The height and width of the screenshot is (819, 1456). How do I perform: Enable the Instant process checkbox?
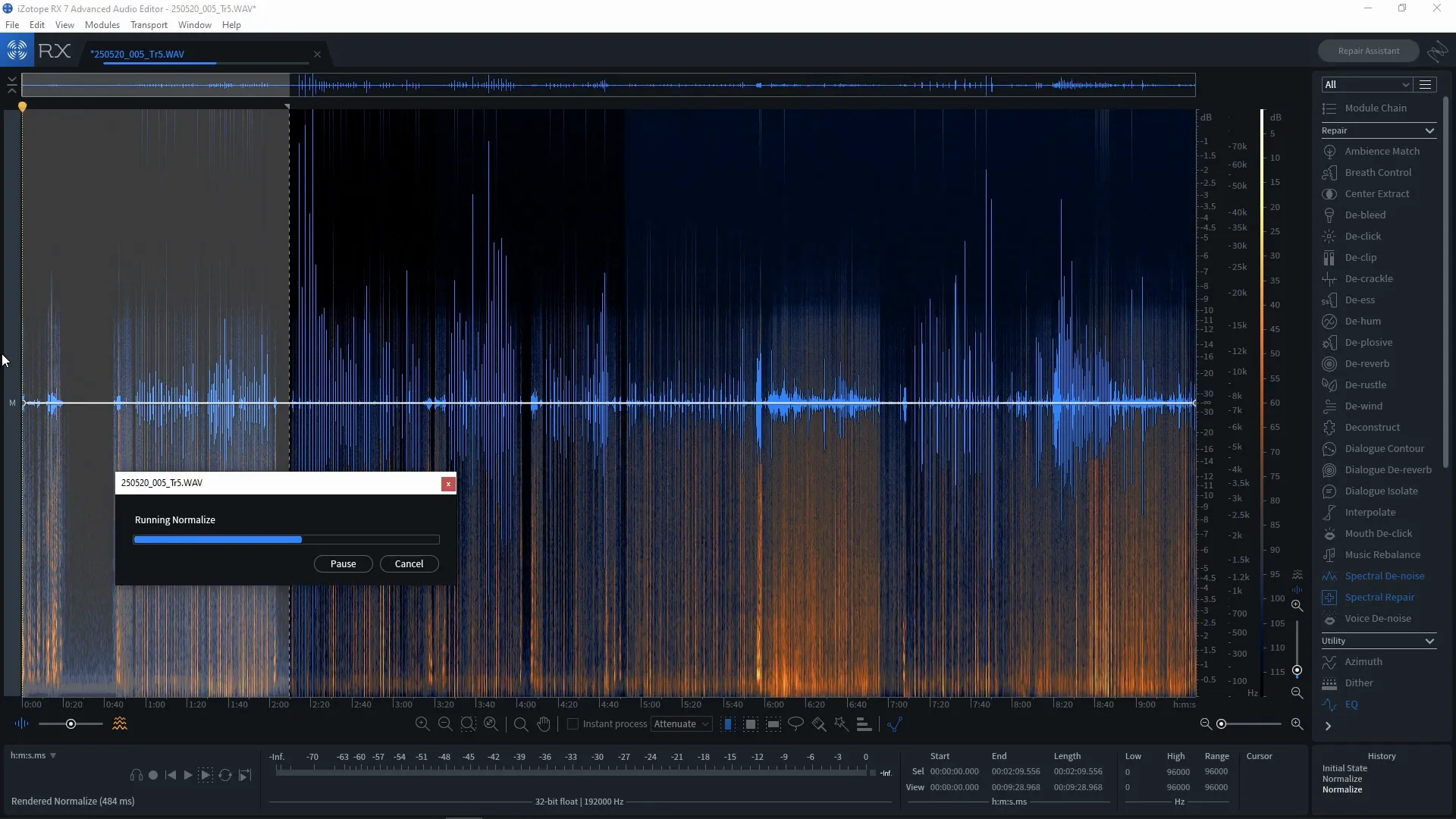coord(573,724)
